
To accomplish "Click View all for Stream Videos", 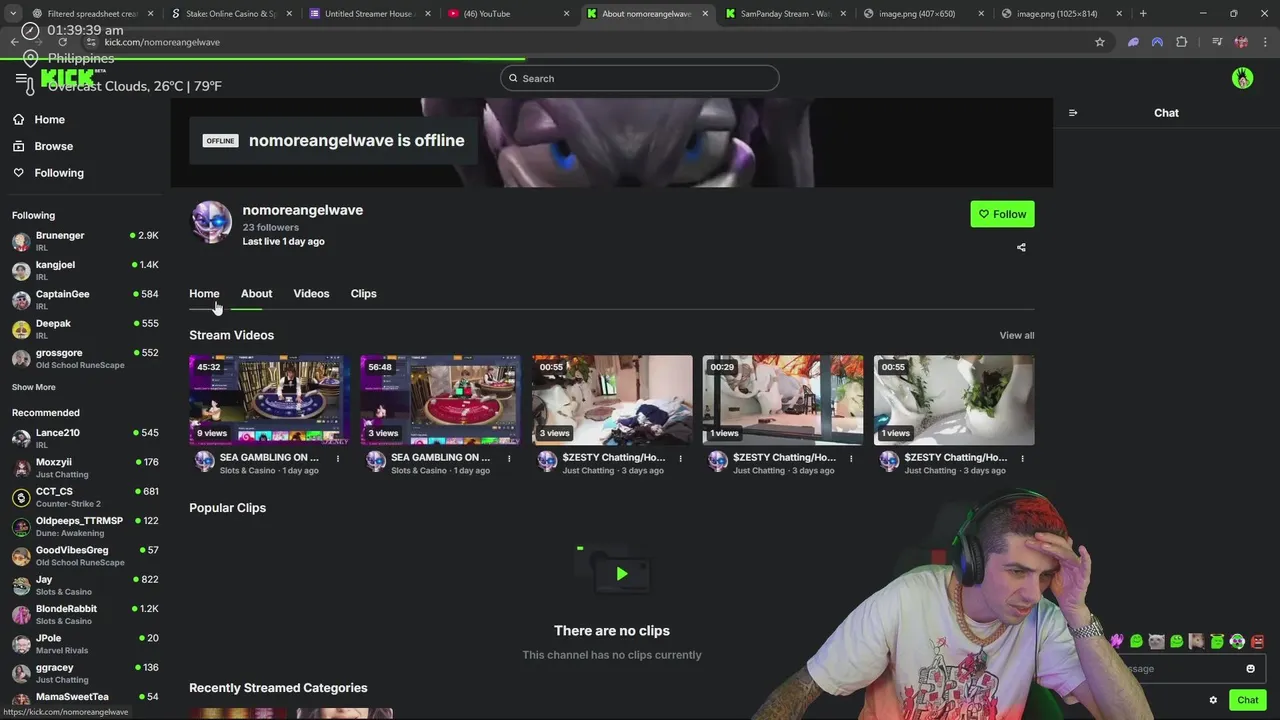I will 1016,336.
